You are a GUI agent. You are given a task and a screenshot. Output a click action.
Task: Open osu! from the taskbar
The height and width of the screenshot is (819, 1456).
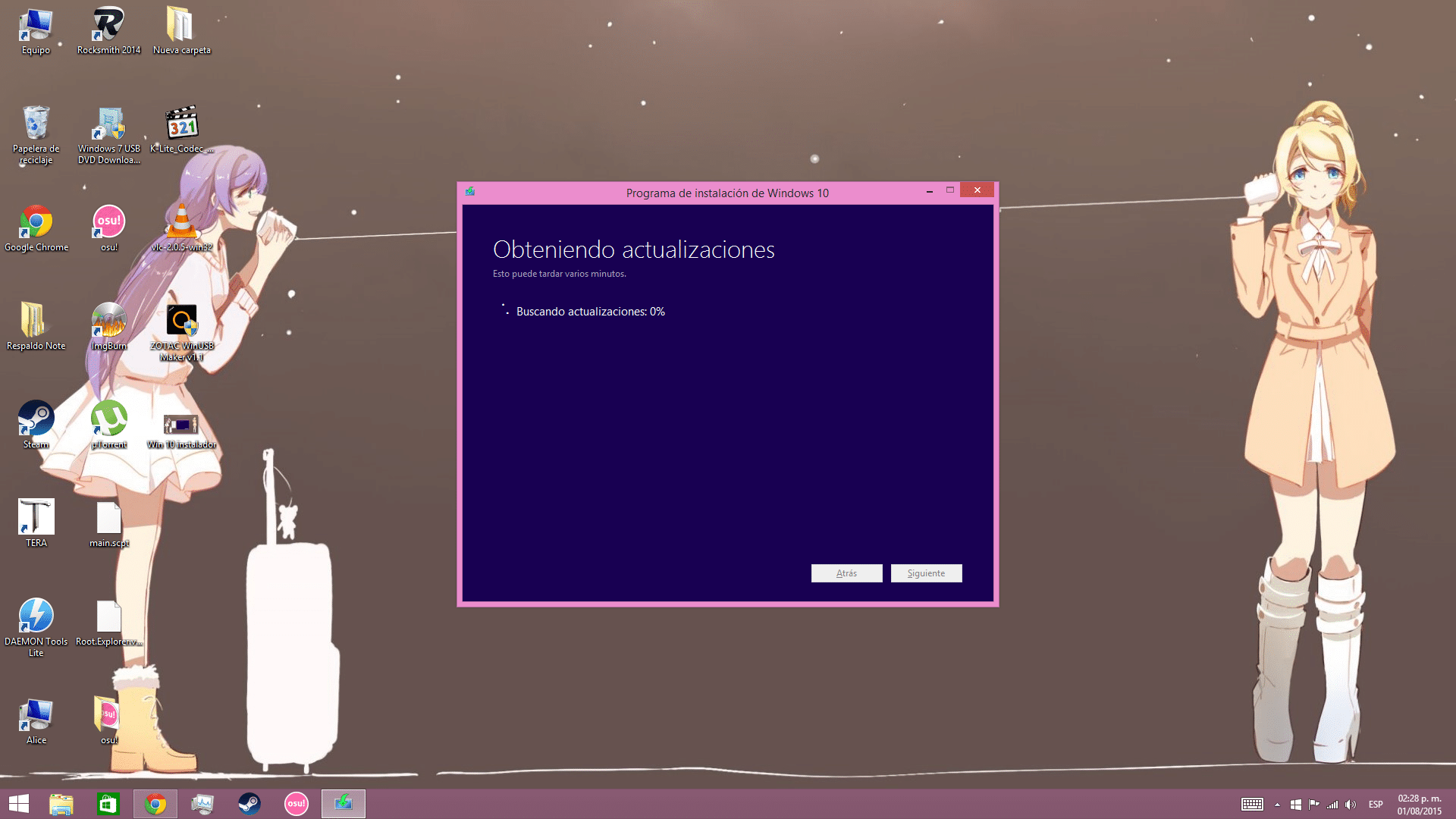(297, 804)
